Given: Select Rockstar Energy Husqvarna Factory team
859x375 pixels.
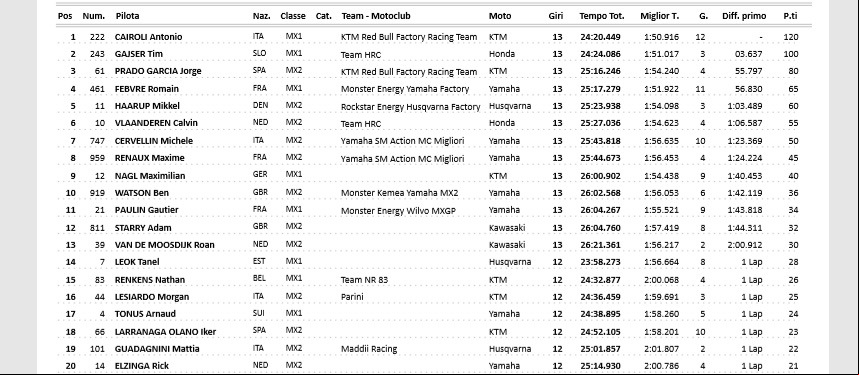Looking at the screenshot, I should pos(410,106).
